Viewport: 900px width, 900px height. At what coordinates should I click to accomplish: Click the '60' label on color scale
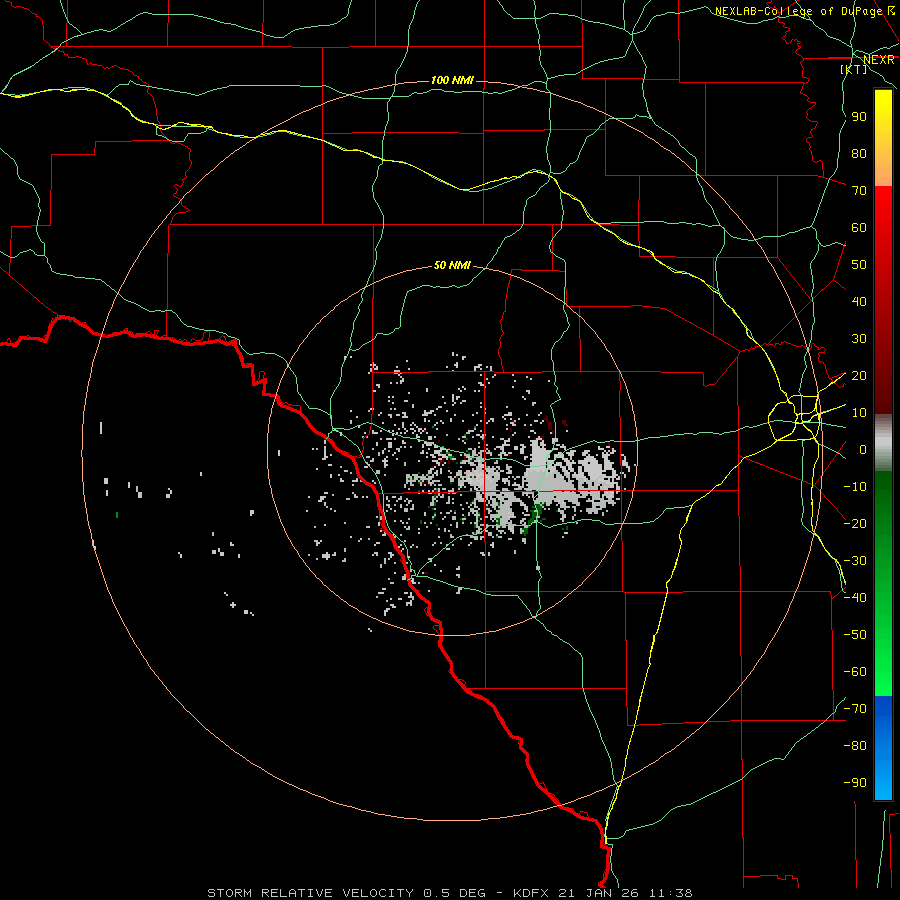(859, 227)
